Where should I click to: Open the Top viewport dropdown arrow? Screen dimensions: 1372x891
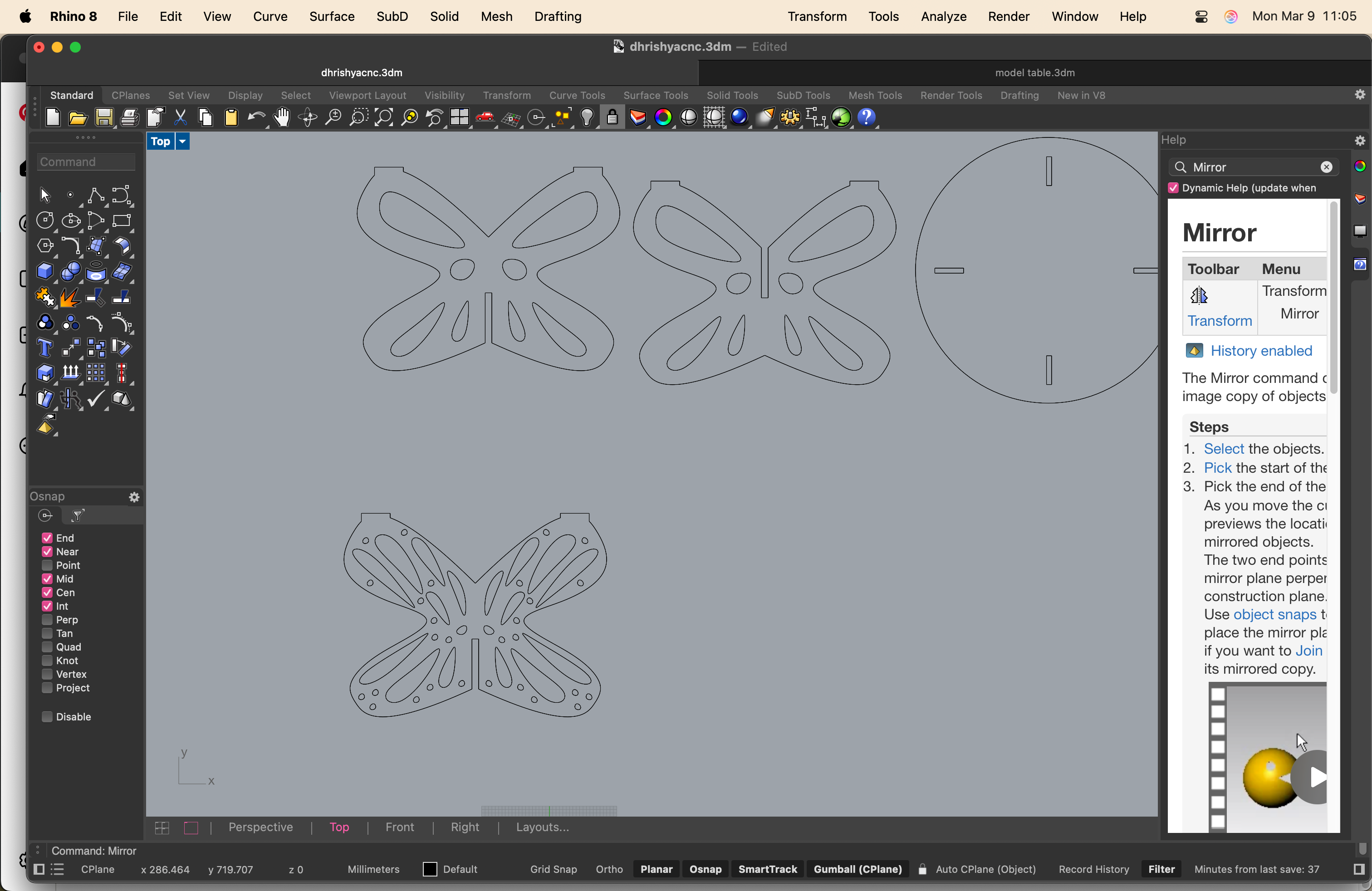pos(182,141)
